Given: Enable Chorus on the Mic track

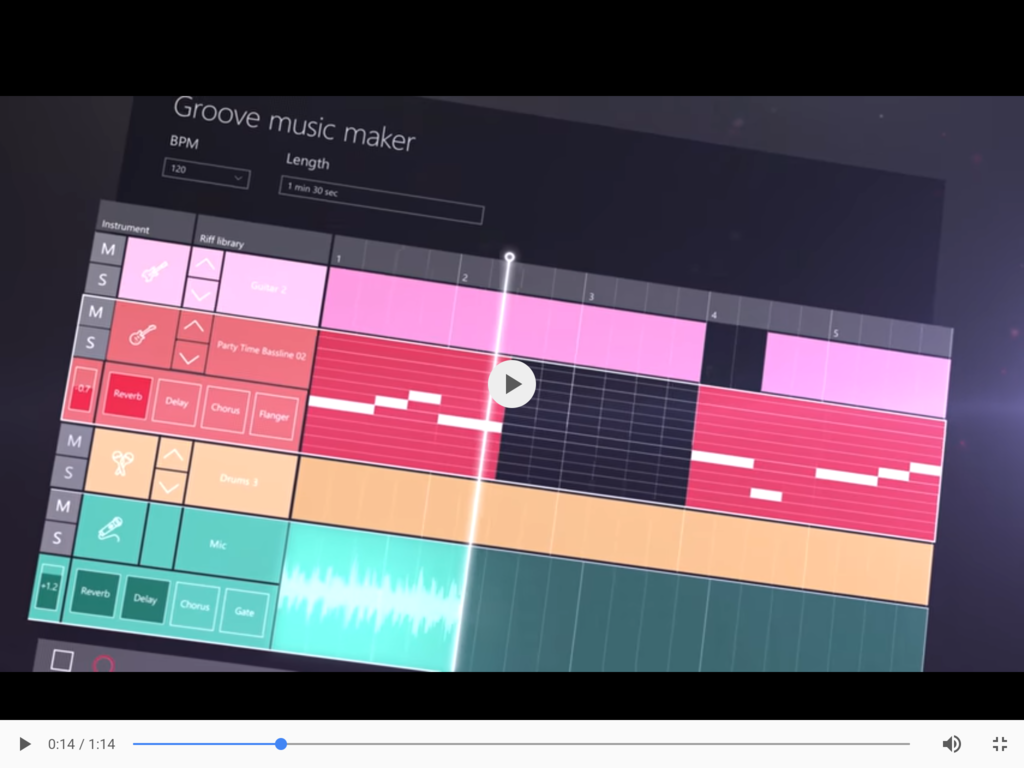Looking at the screenshot, I should click(x=195, y=605).
